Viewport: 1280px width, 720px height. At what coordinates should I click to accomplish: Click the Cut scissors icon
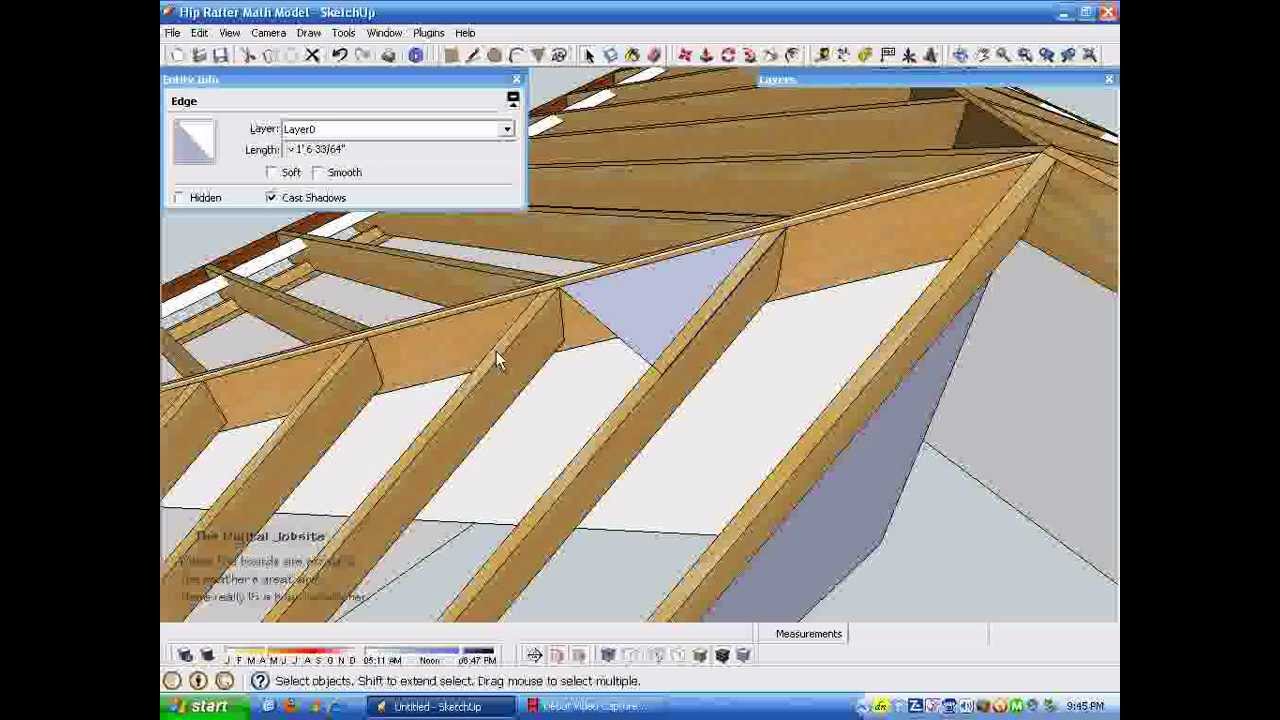tap(248, 55)
